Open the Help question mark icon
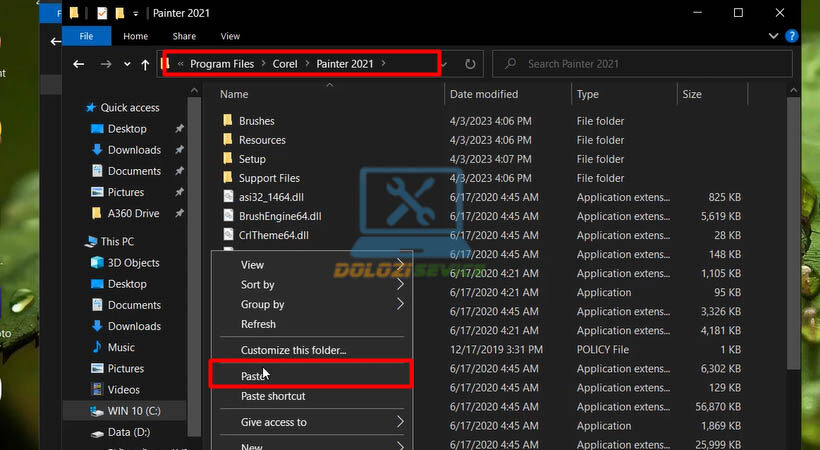The height and width of the screenshot is (450, 820). [x=791, y=37]
